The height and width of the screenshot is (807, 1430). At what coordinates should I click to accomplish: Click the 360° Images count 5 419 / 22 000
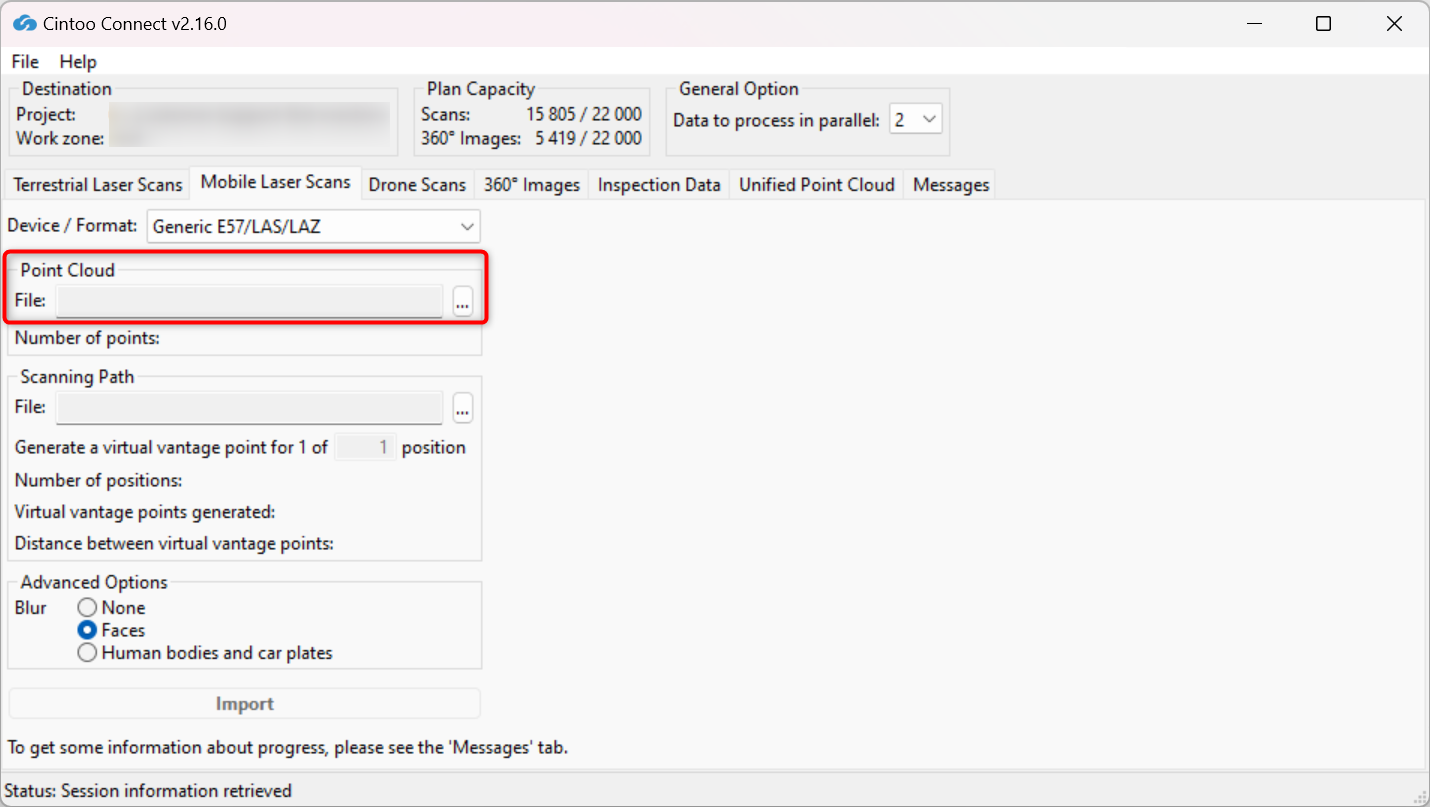click(x=588, y=138)
